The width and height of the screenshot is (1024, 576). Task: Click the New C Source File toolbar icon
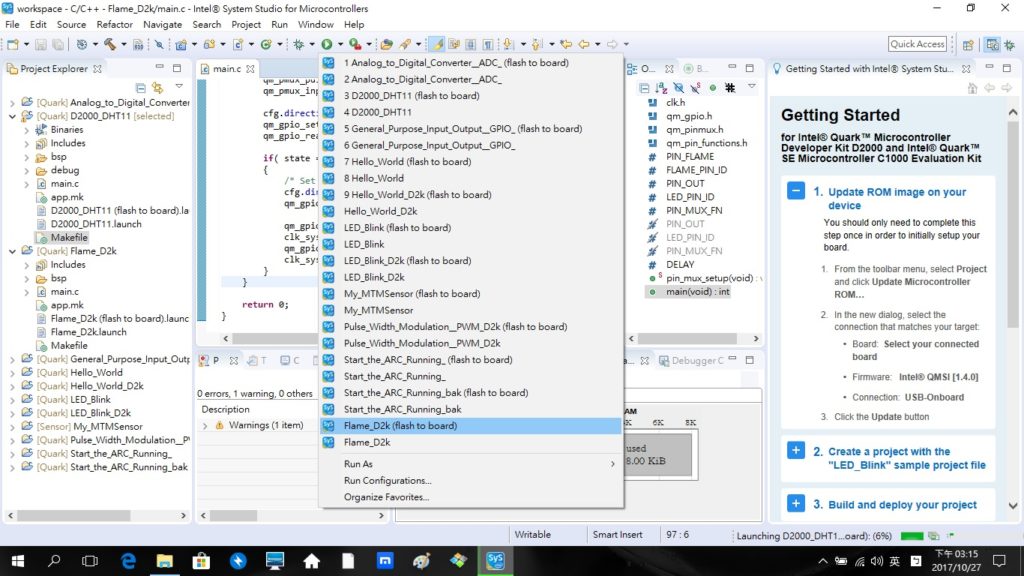click(x=238, y=44)
